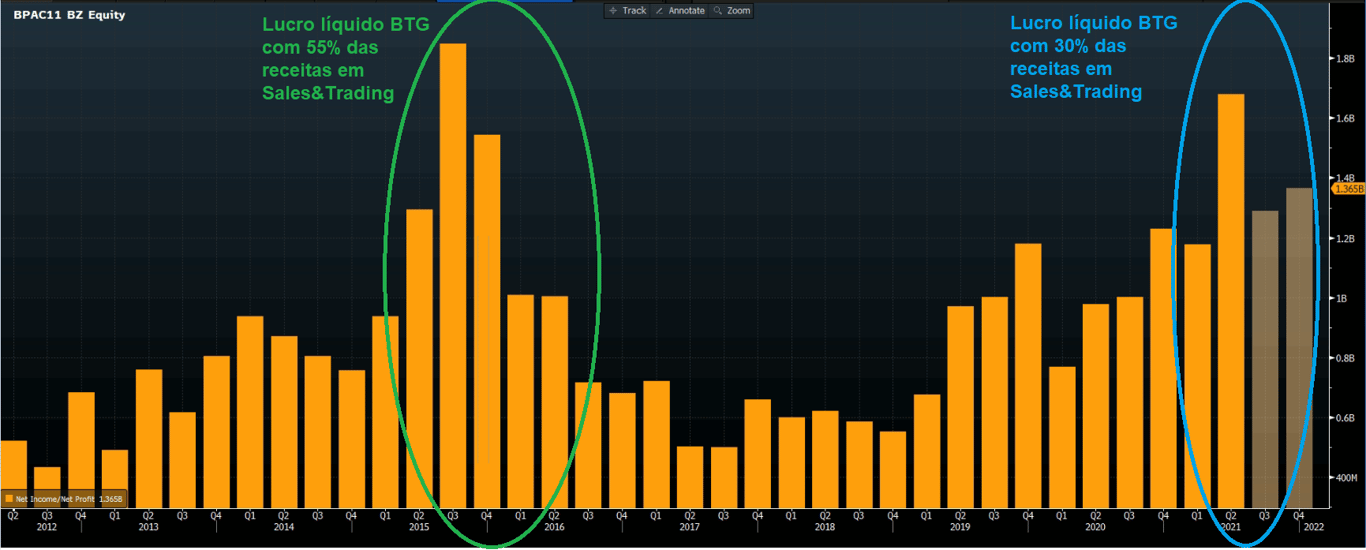Click the orange Net Income legend swatch

[x=9, y=498]
